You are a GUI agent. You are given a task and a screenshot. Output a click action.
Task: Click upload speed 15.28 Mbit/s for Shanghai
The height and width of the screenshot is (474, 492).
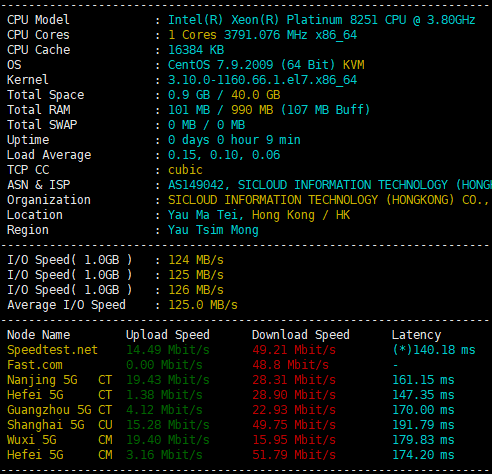pos(168,425)
